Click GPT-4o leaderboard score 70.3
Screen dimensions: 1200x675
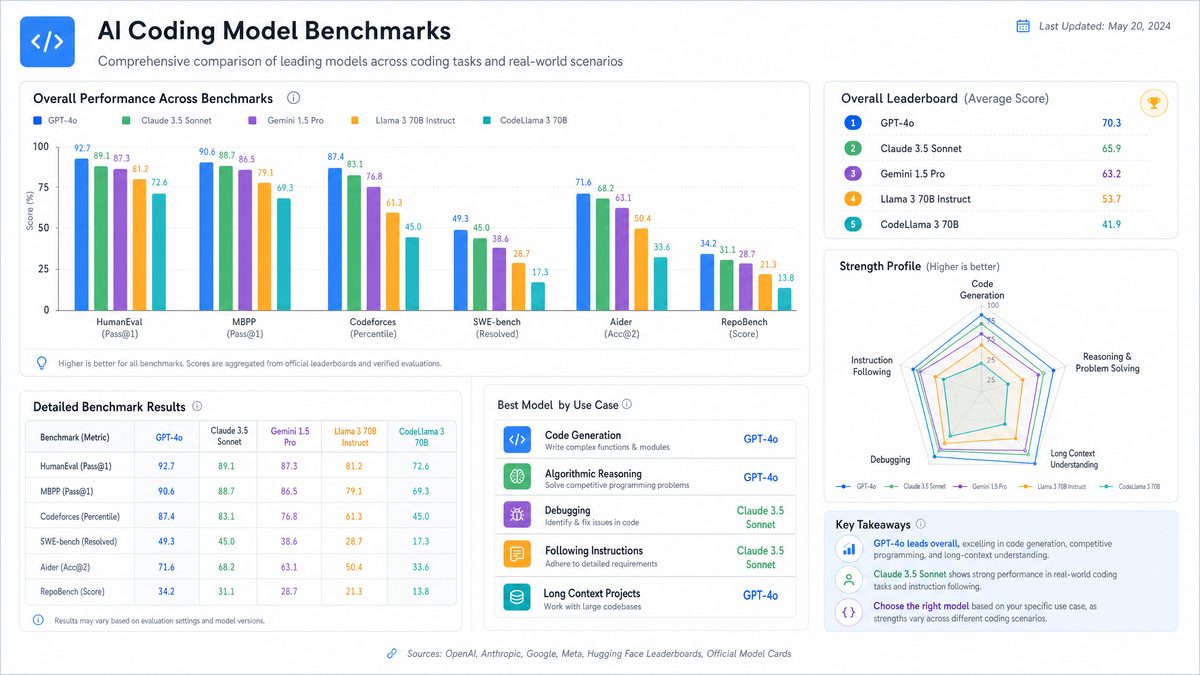tap(1111, 123)
